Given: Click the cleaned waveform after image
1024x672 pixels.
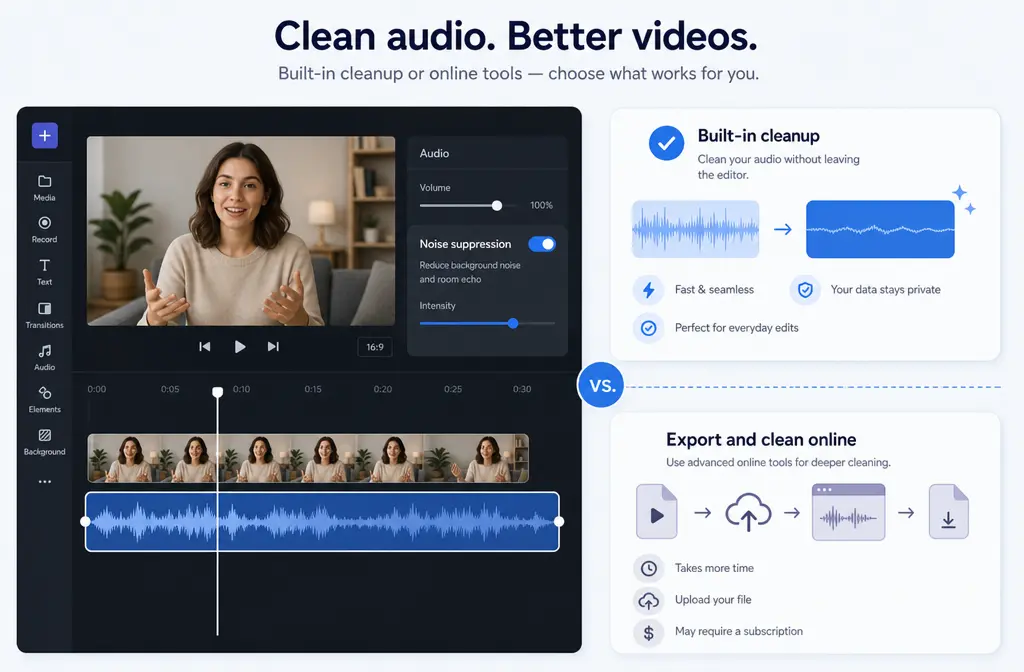Looking at the screenshot, I should pyautogui.click(x=880, y=229).
